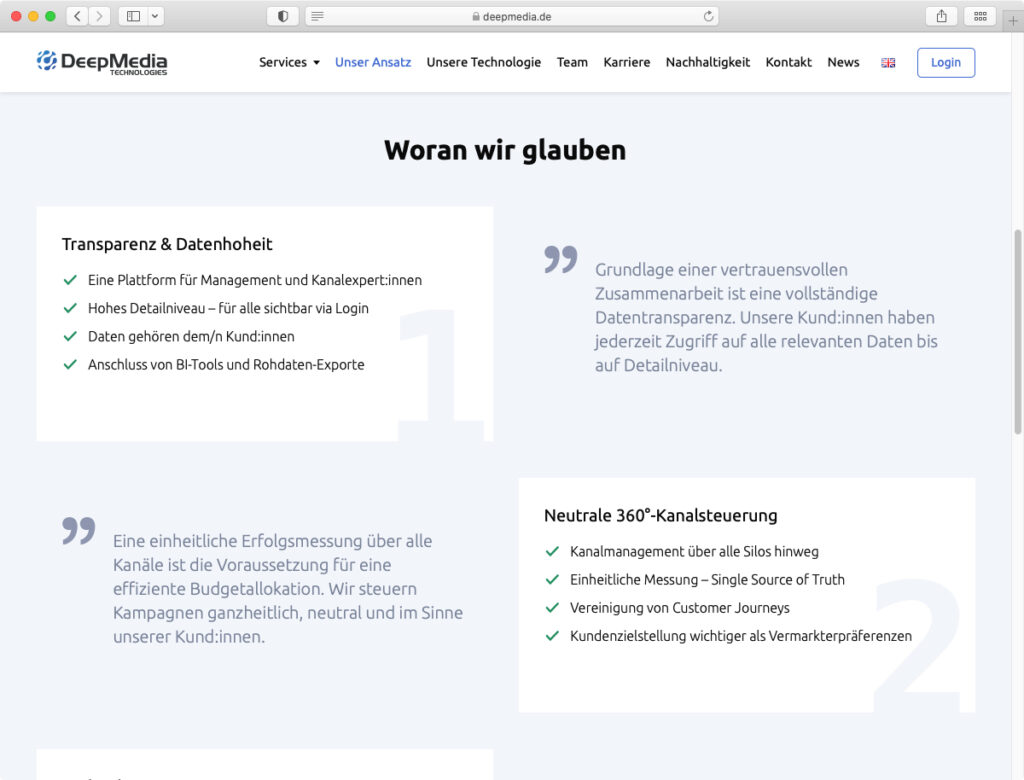The height and width of the screenshot is (780, 1024).
Task: Click the DeepMedia Technologies logo
Action: coord(102,63)
